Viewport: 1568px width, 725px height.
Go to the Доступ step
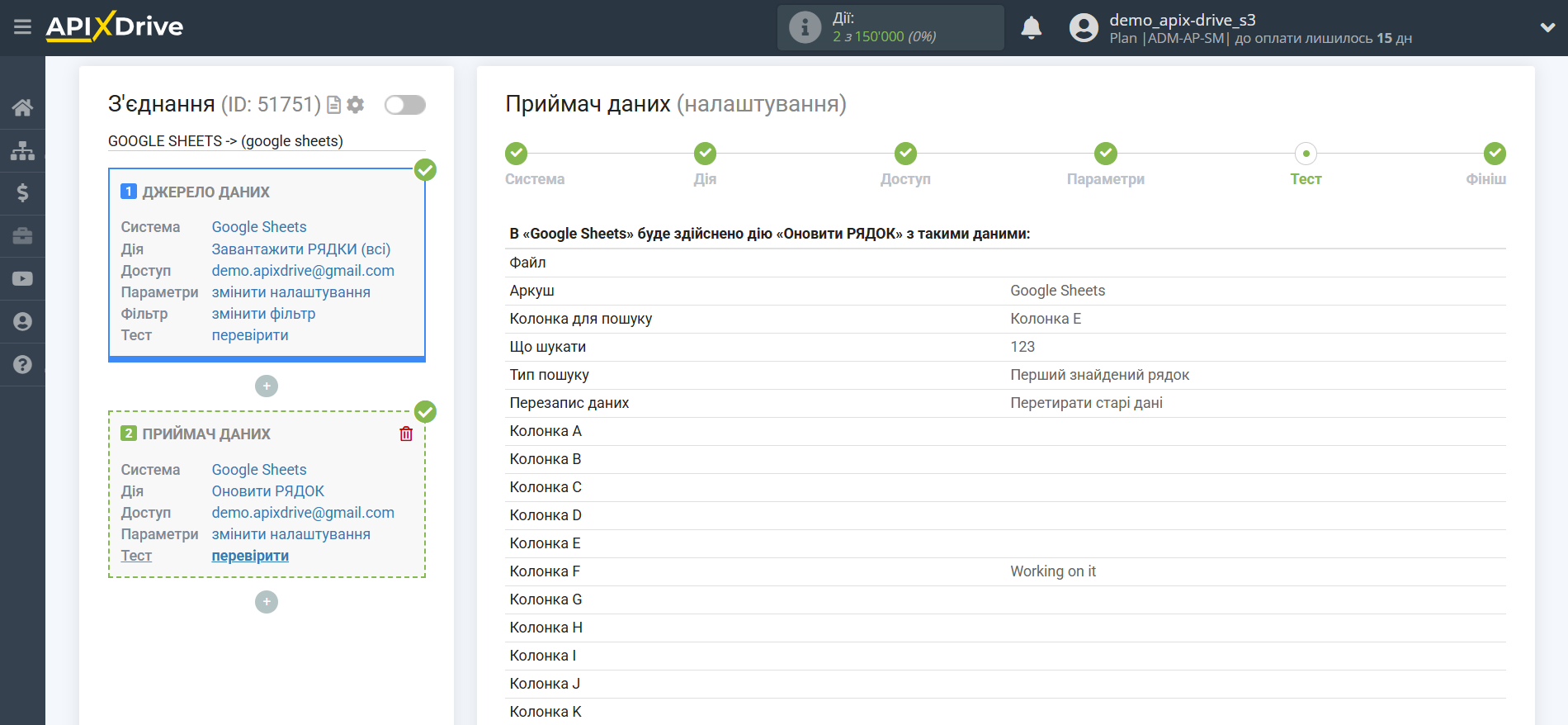click(905, 154)
